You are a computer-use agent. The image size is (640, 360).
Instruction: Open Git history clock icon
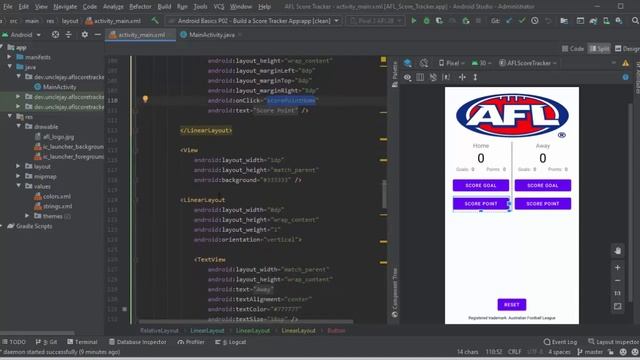[535, 20]
